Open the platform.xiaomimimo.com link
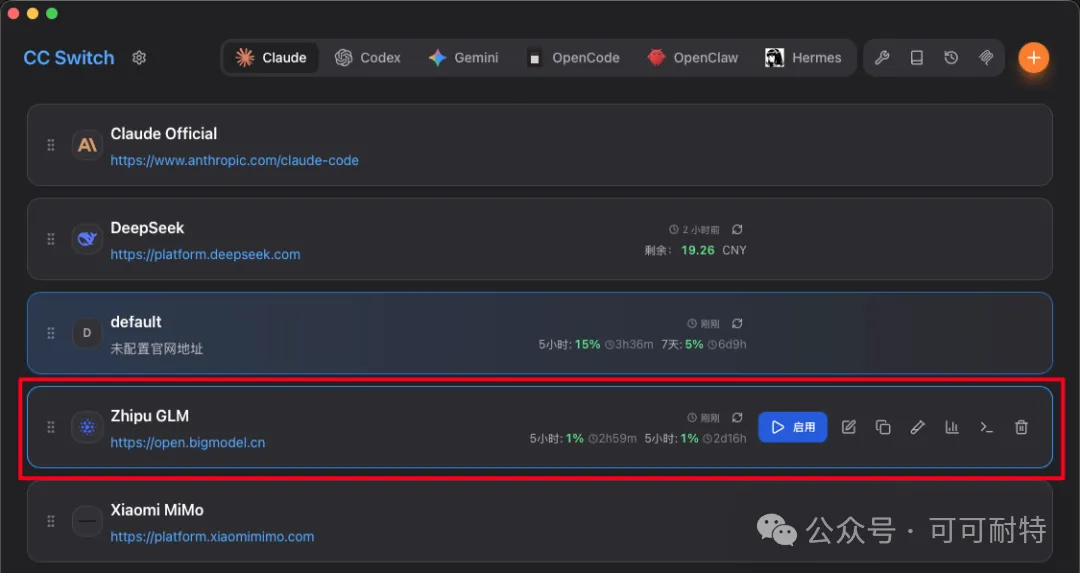The height and width of the screenshot is (573, 1080). [212, 536]
